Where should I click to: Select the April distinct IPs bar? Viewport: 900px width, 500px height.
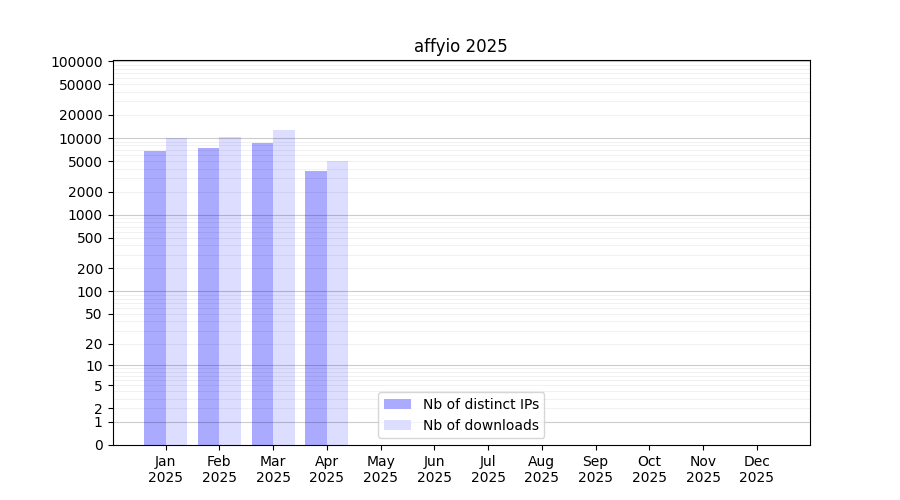tap(316, 308)
